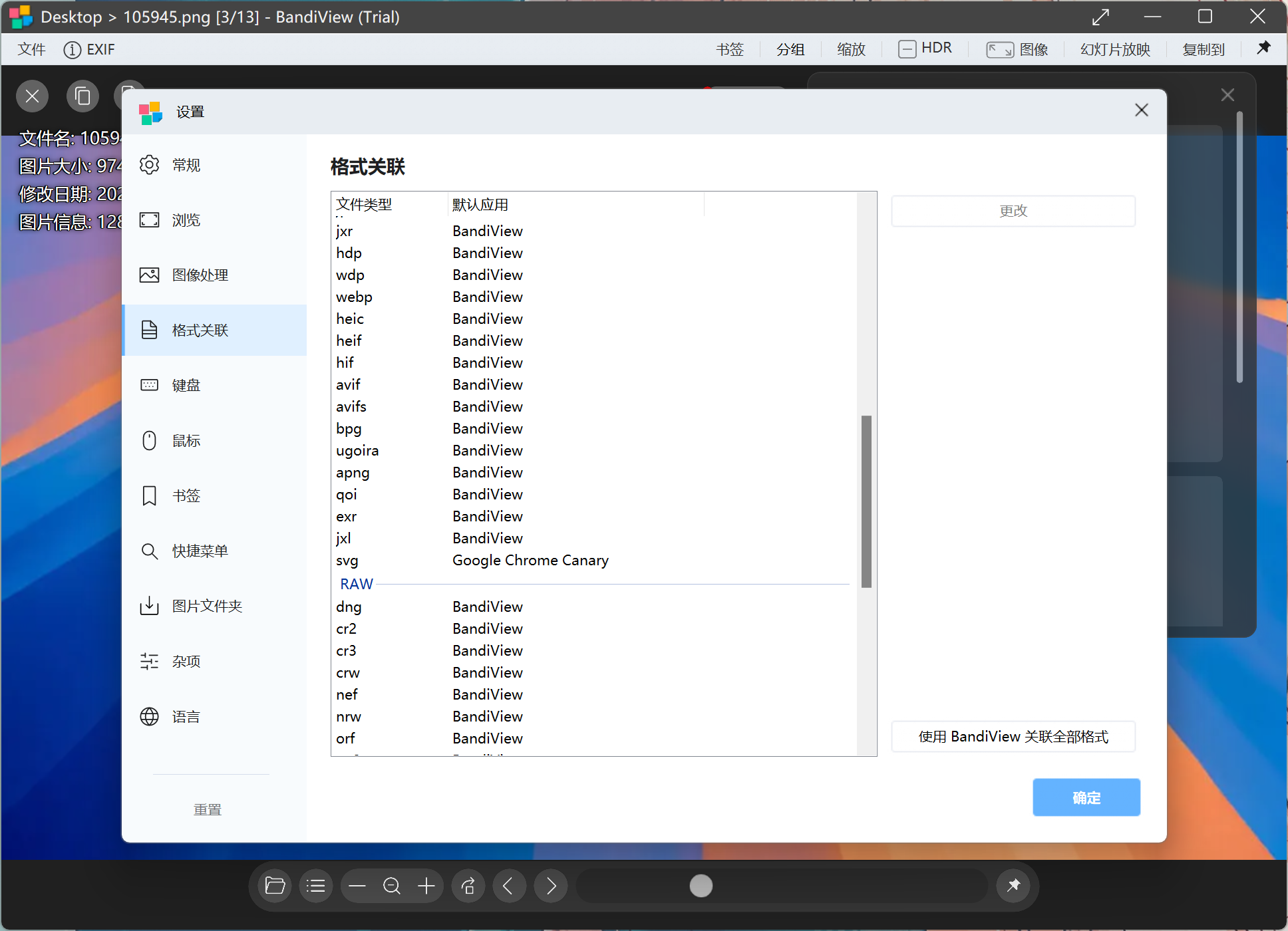Select the dng file type row
Viewport: 1288px width, 931px height.
(594, 607)
